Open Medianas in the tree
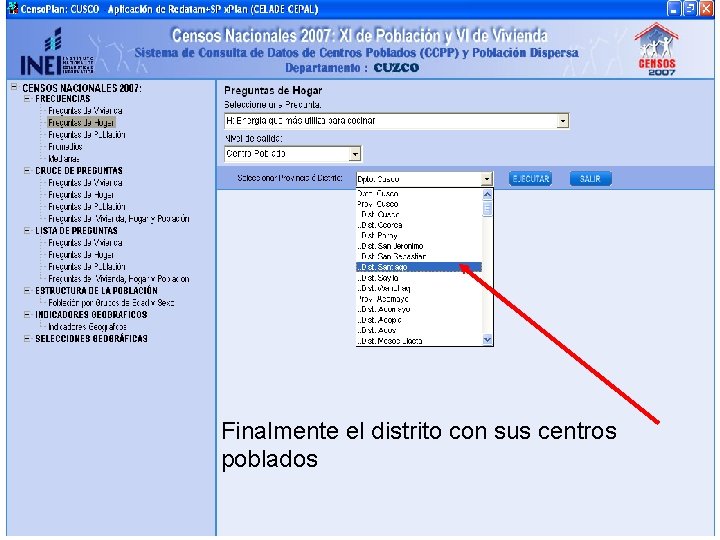The image size is (720, 540). (x=64, y=159)
